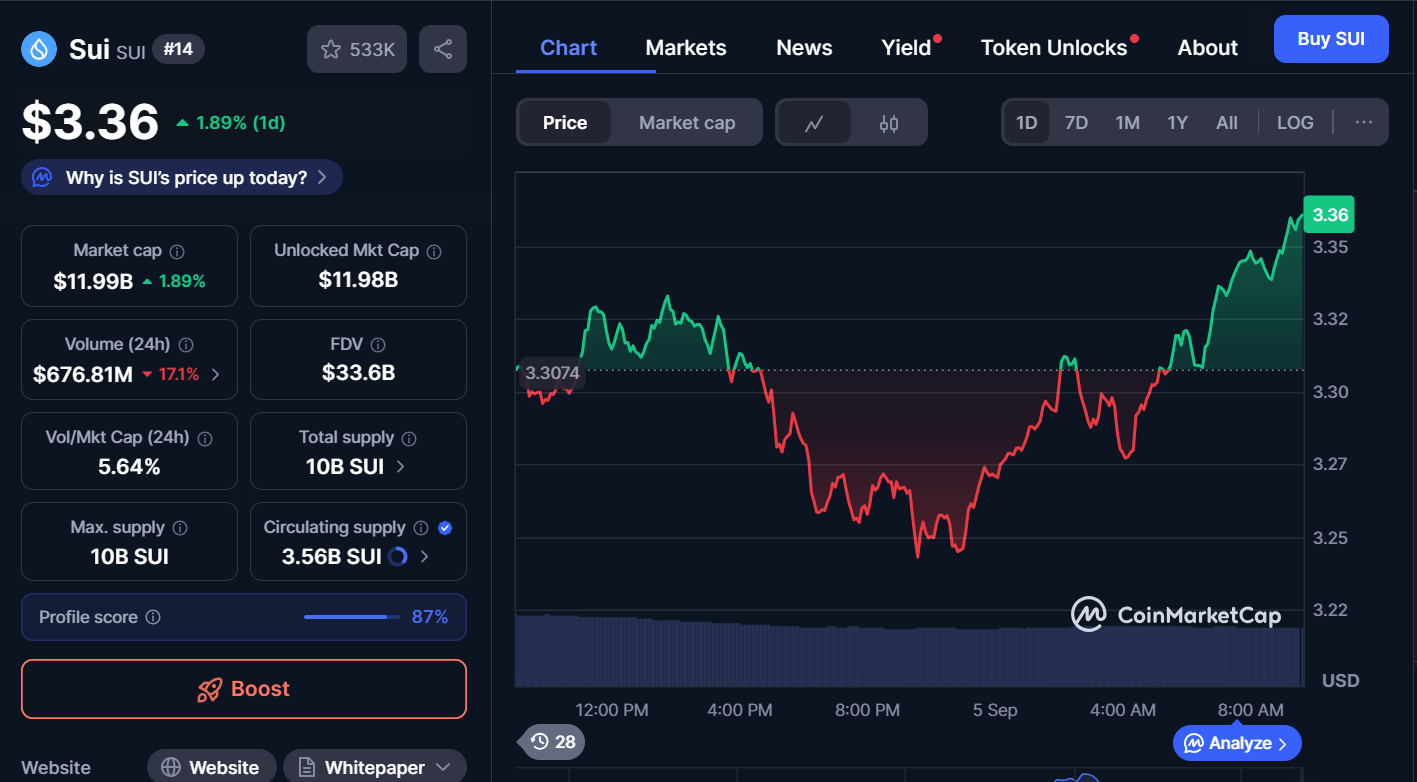Add Sui to watchlist via star button
Image resolution: width=1417 pixels, height=782 pixels.
pyautogui.click(x=357, y=49)
